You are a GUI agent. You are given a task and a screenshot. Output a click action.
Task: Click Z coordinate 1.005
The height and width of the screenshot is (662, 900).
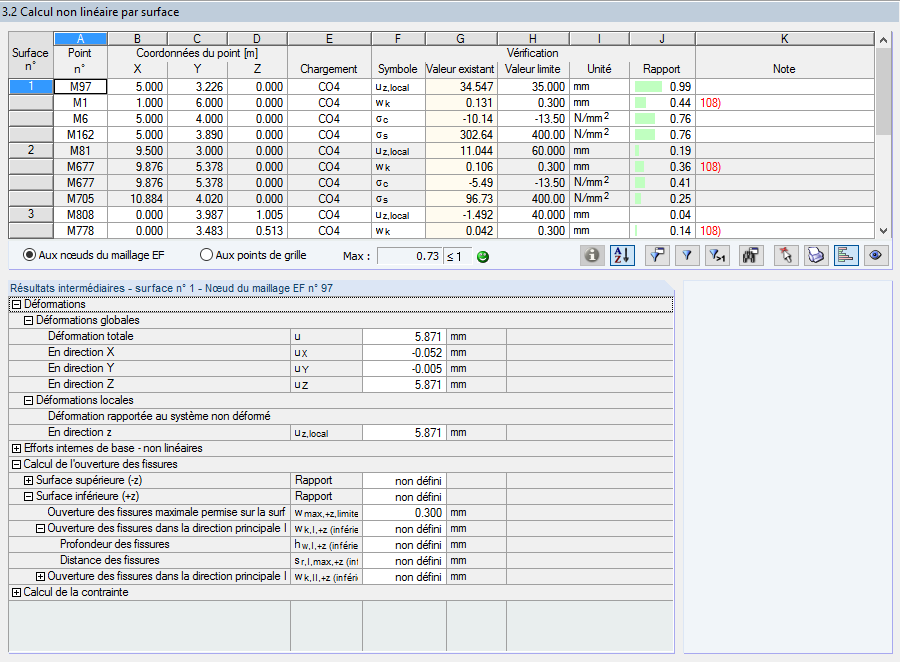[x=258, y=215]
